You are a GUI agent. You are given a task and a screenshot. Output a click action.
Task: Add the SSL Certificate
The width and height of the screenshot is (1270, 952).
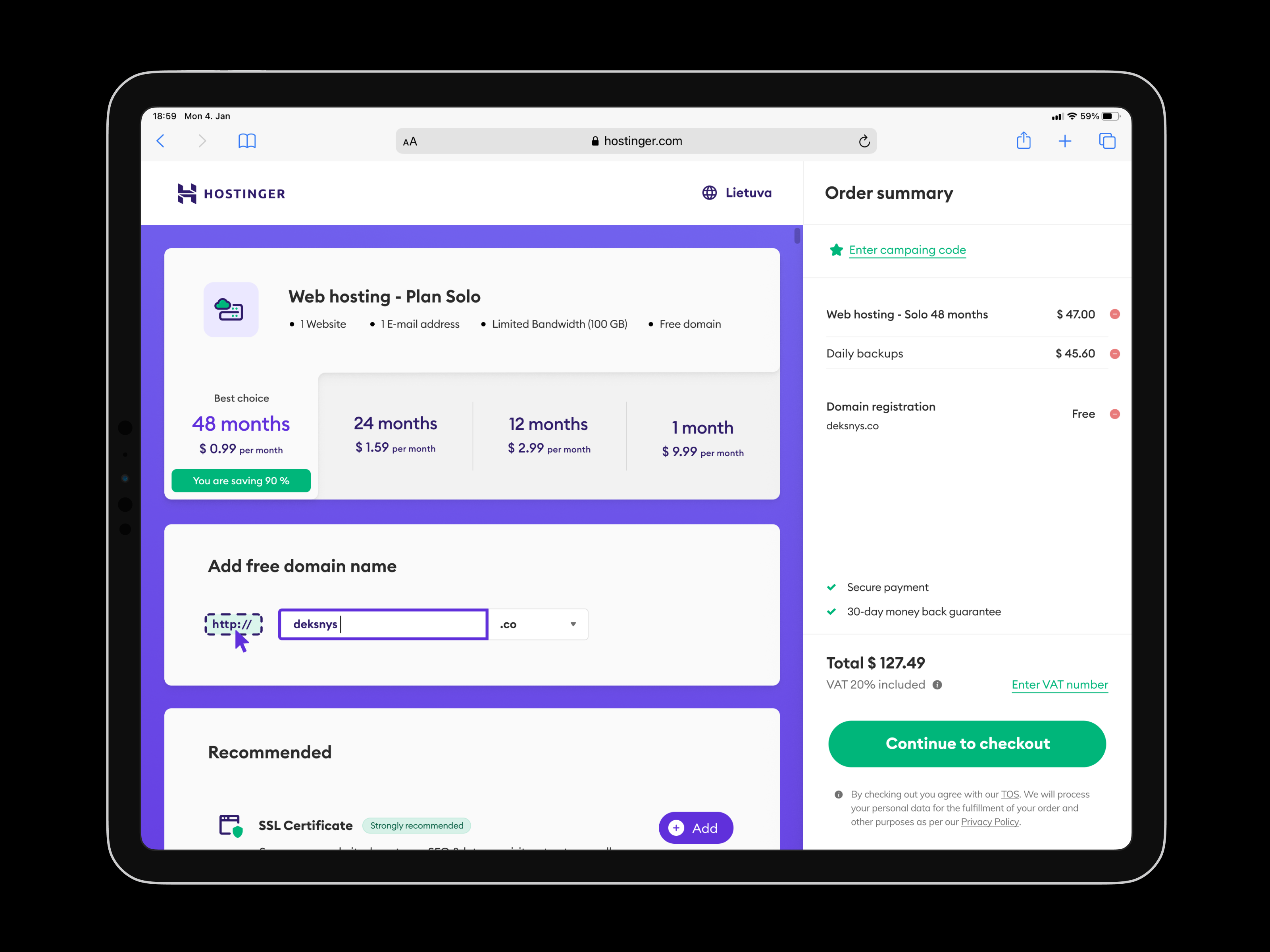[696, 828]
